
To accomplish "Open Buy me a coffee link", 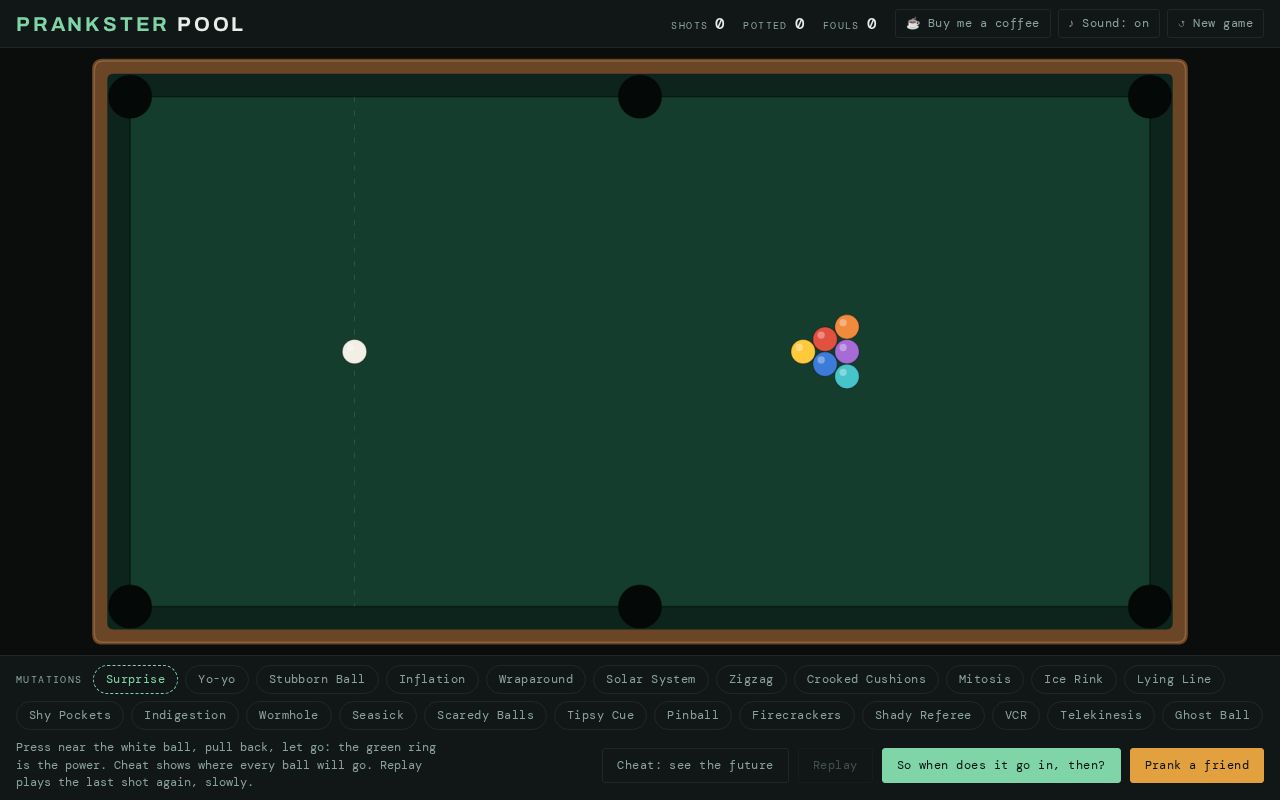I will pyautogui.click(x=972, y=24).
